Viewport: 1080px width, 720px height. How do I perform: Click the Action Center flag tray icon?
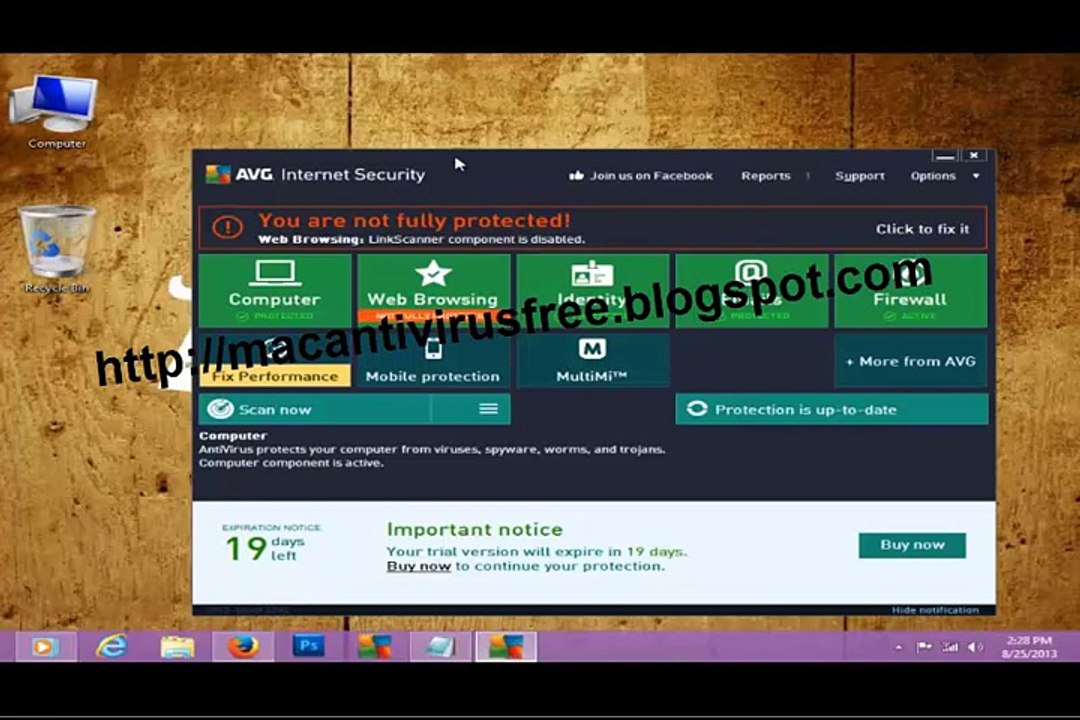pyautogui.click(x=924, y=647)
